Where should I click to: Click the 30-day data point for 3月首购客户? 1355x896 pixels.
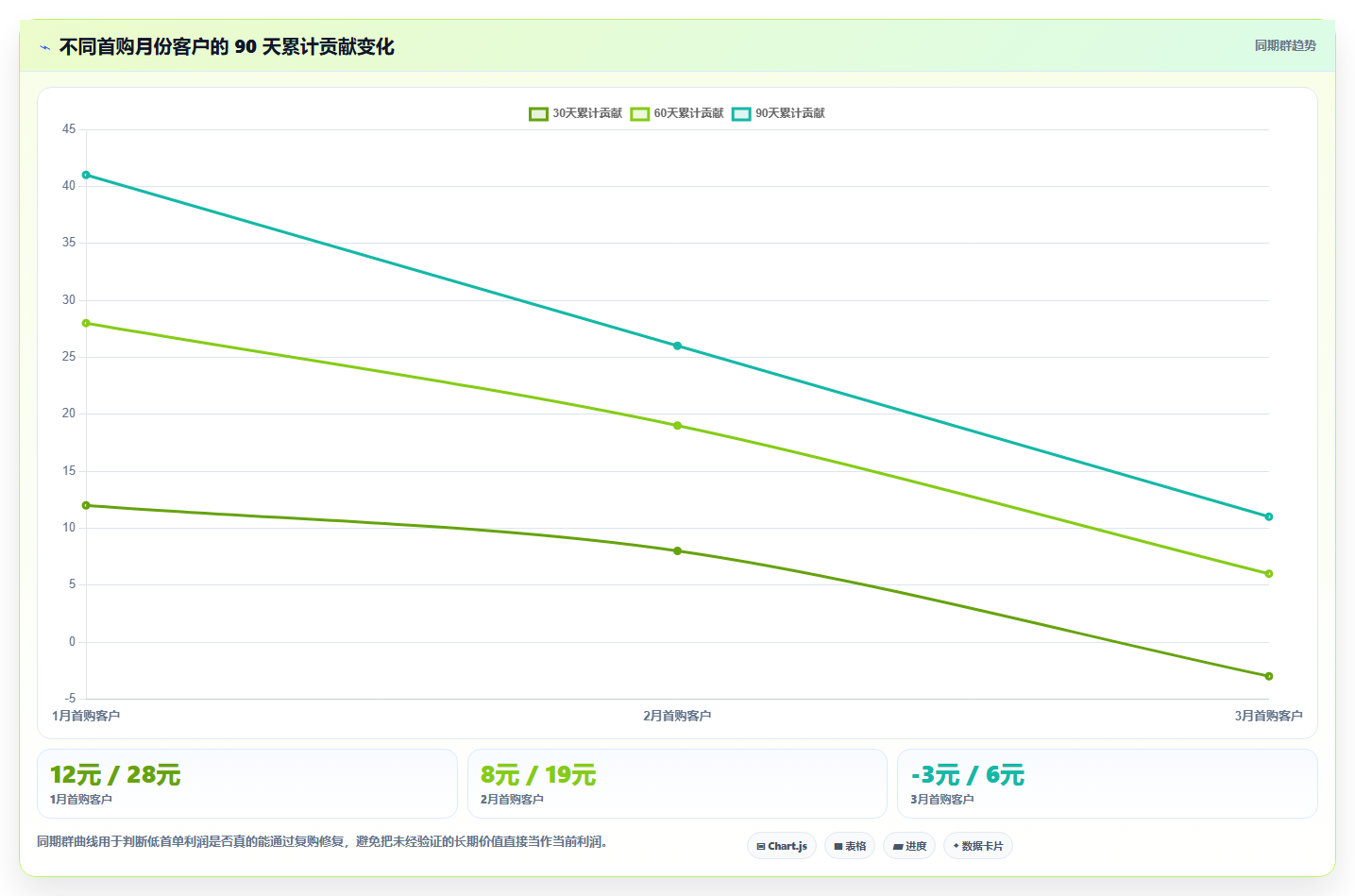click(1268, 676)
